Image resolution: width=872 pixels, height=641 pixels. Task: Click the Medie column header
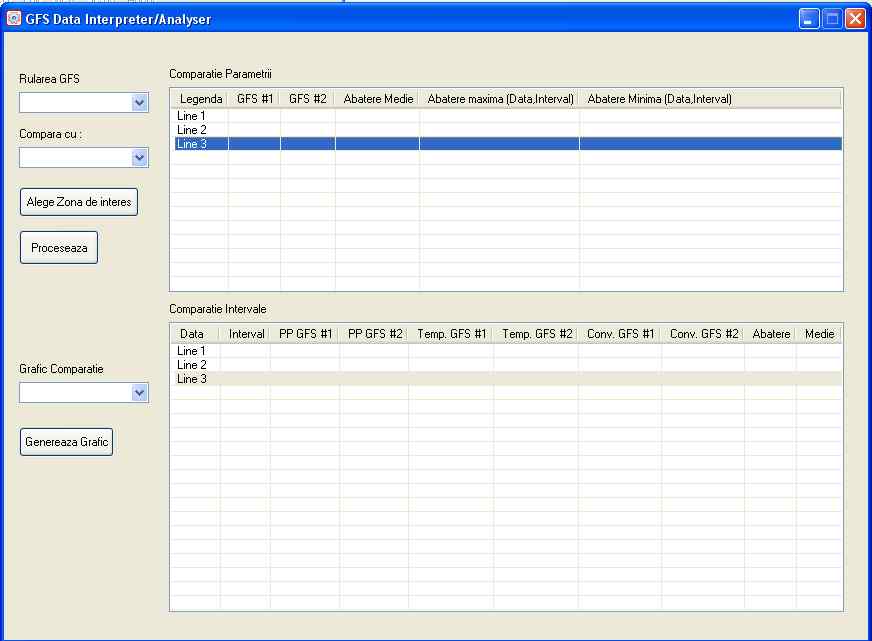[819, 334]
